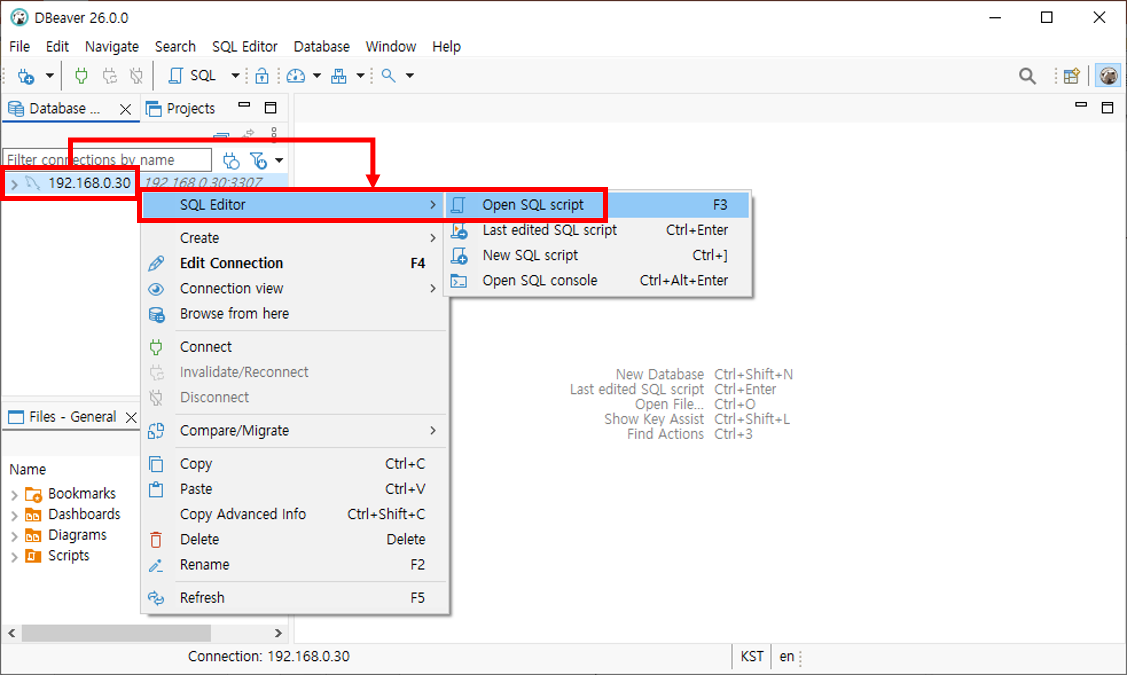Expand the SQL toolbar button dropdown arrow
Viewport: 1127px width, 675px height.
235,75
